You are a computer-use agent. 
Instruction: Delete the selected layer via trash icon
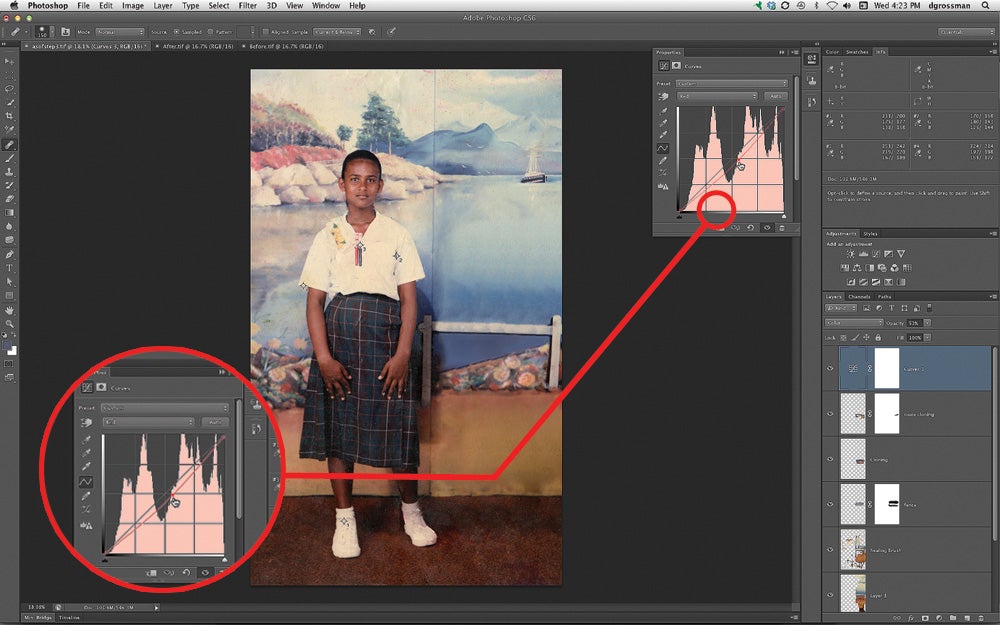(983, 618)
